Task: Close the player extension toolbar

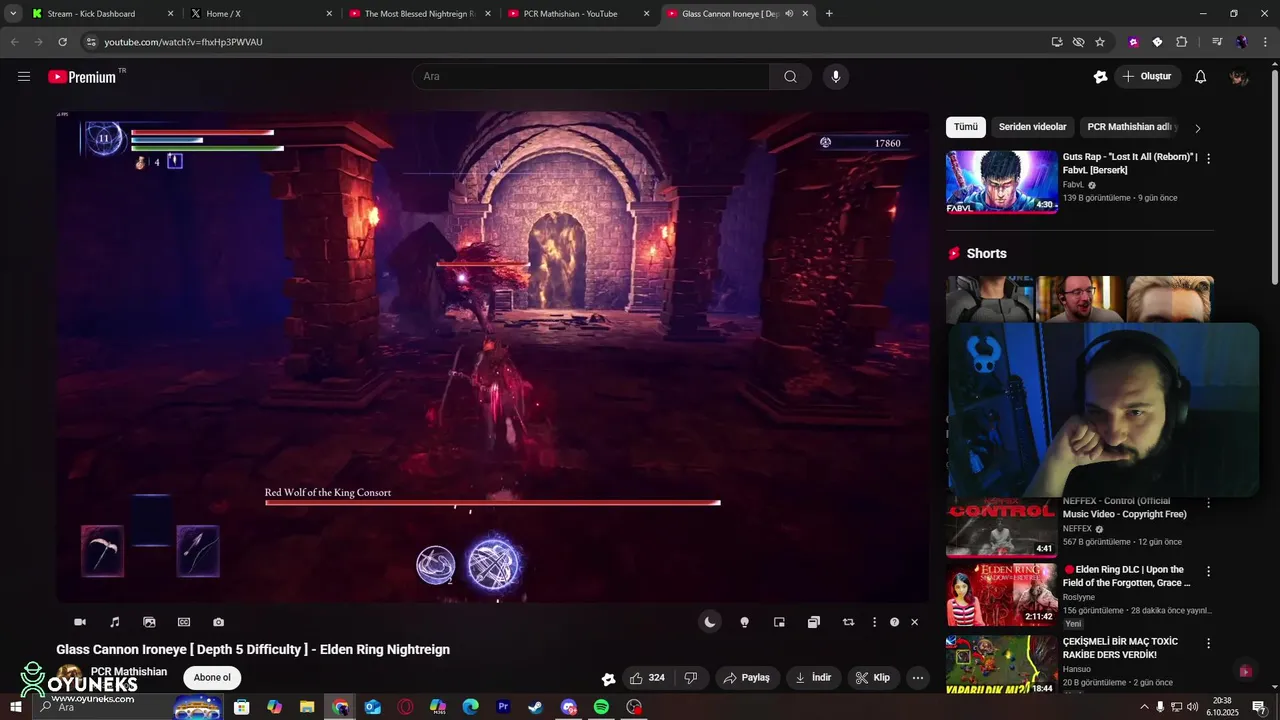Action: [914, 622]
